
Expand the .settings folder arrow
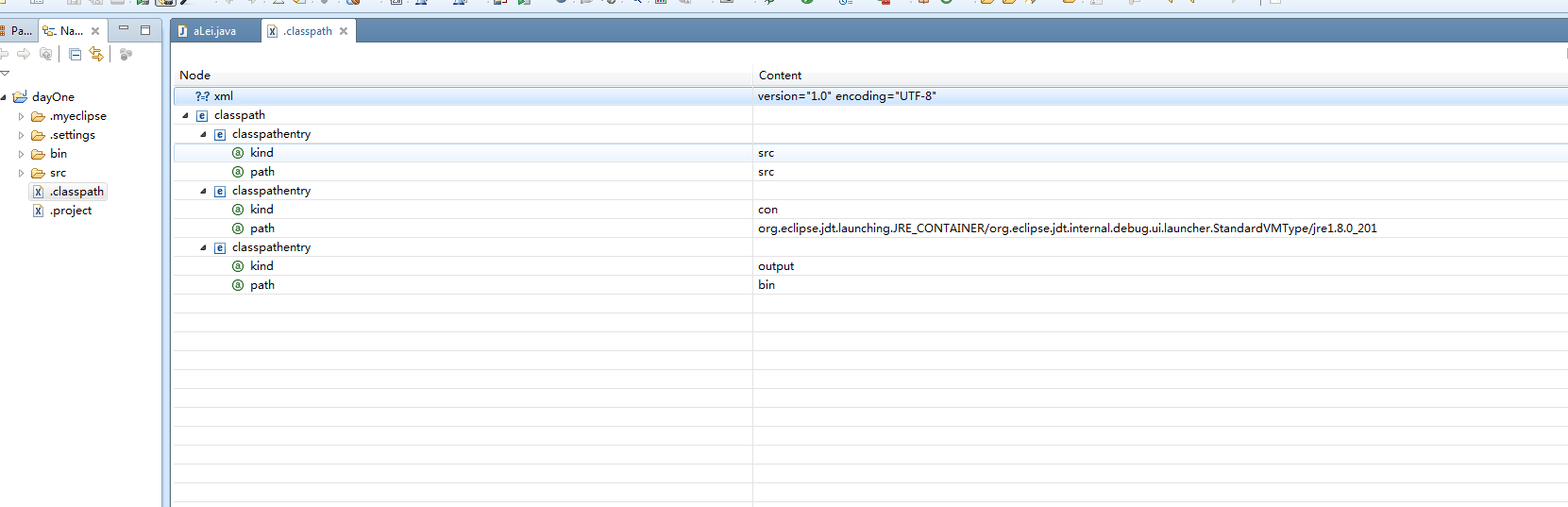point(22,135)
